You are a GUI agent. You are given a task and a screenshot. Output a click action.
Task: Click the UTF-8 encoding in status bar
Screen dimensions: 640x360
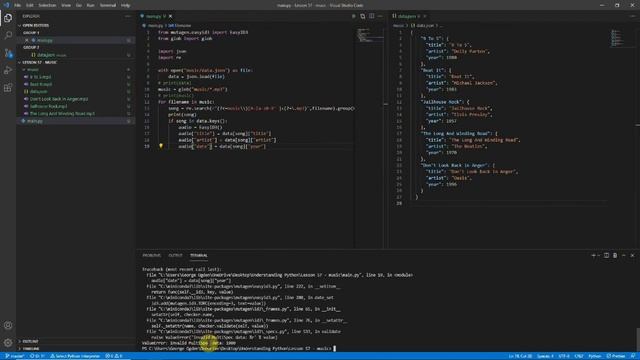coord(564,356)
